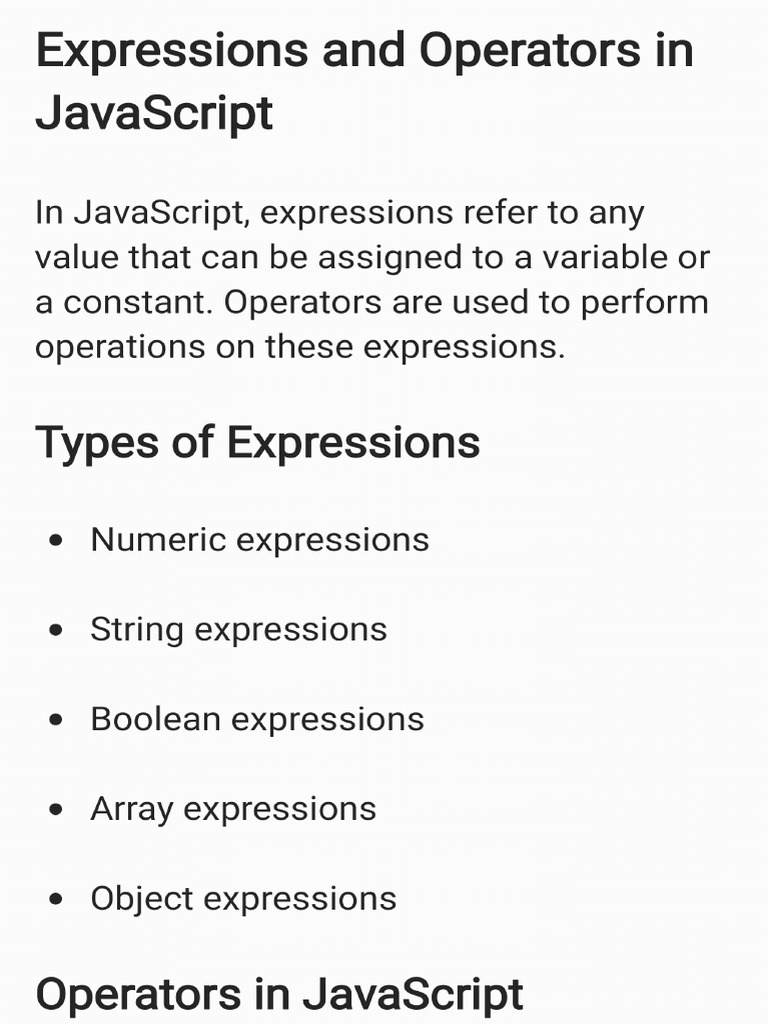The height and width of the screenshot is (1024, 768).
Task: Click the main title 'Expressions and Operators in JavaScript'
Action: [364, 82]
